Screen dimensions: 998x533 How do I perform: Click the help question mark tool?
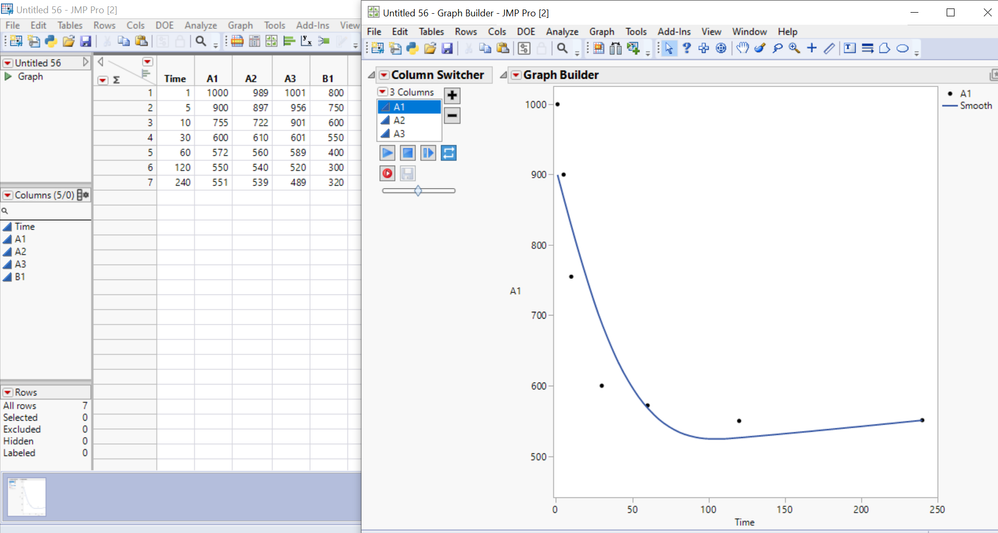tap(686, 48)
